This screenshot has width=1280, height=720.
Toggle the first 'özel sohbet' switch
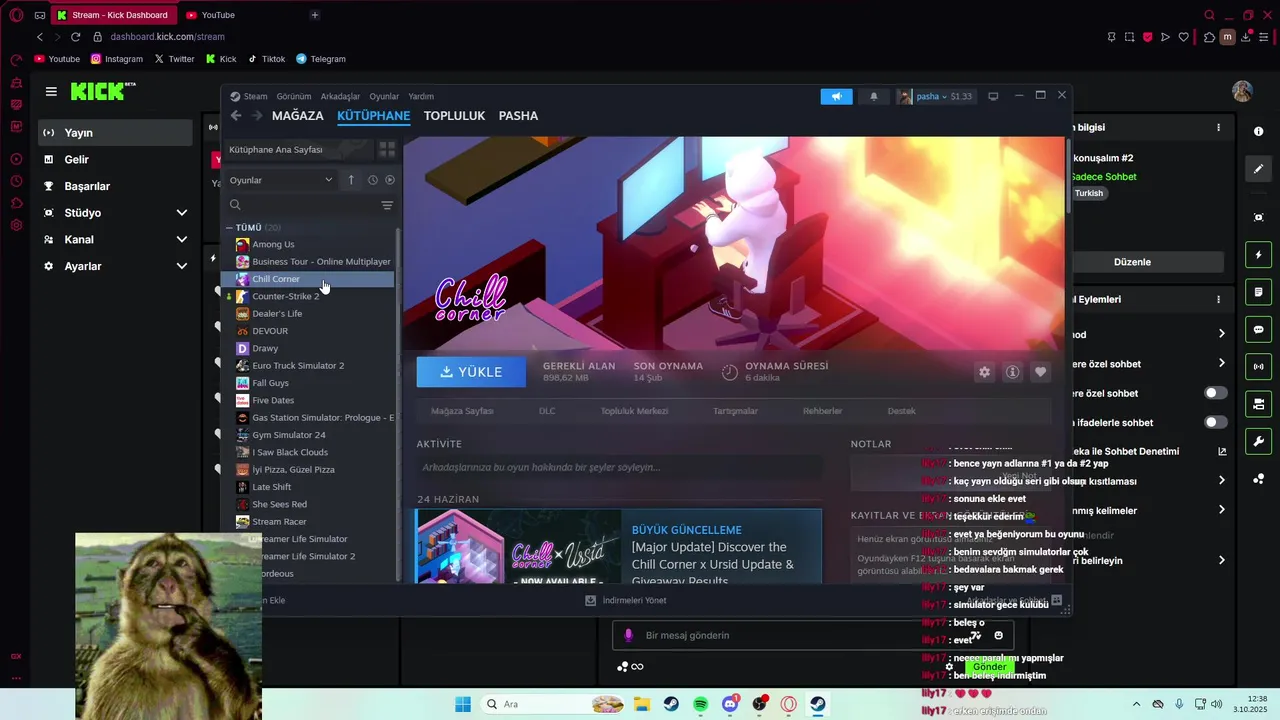pyautogui.click(x=1216, y=393)
